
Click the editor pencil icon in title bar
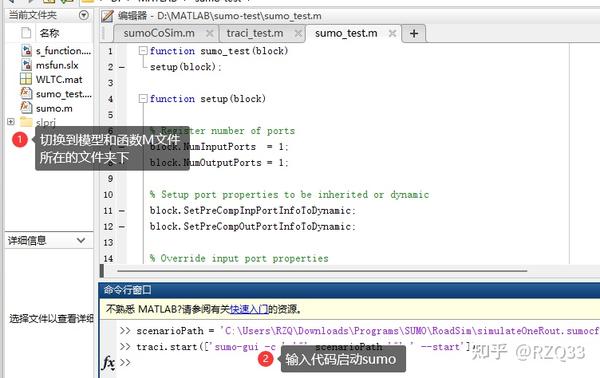click(107, 16)
